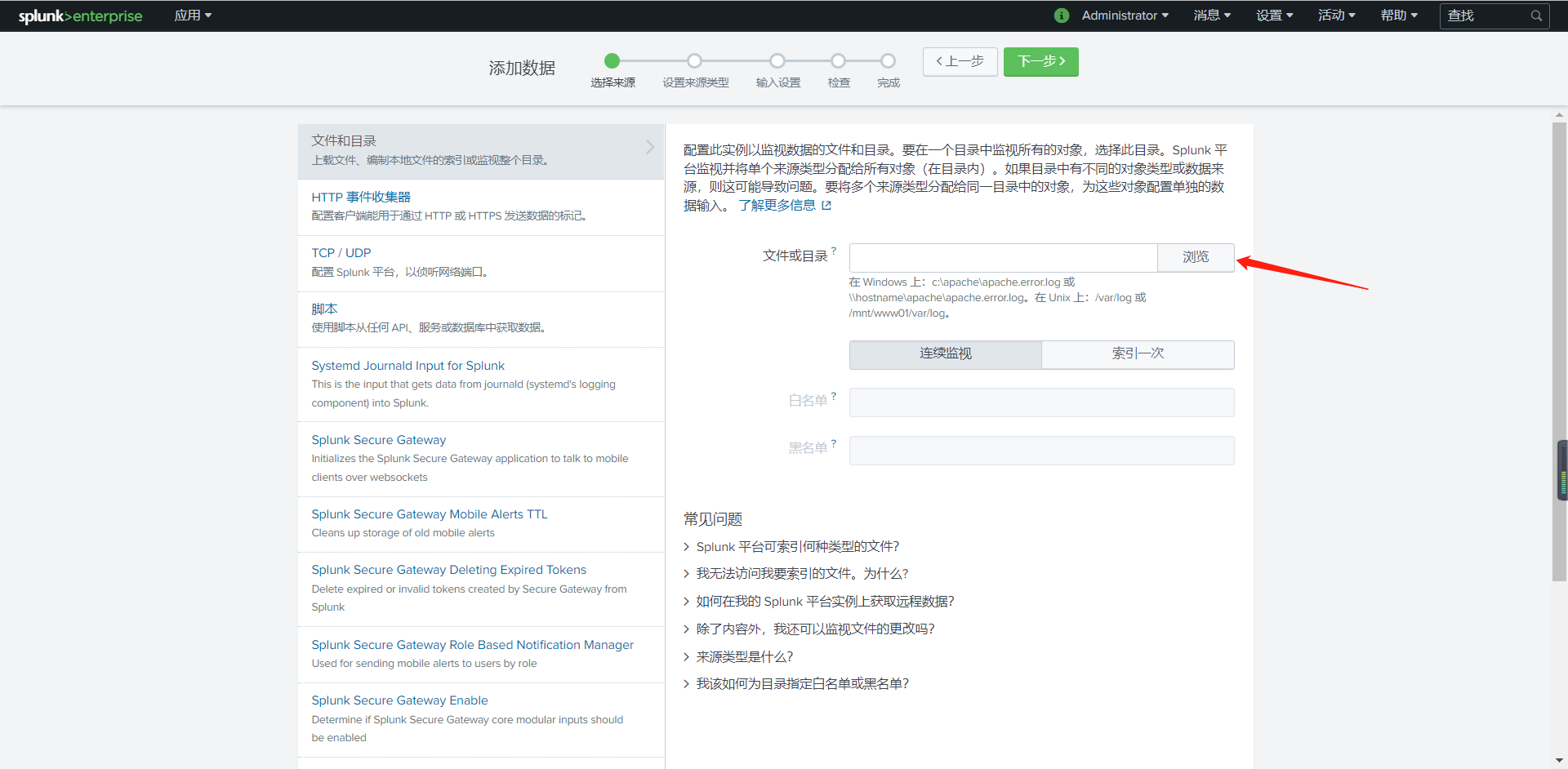This screenshot has height=769, width=1568.
Task: Choose 连续监视 monitoring mode
Action: click(x=946, y=354)
